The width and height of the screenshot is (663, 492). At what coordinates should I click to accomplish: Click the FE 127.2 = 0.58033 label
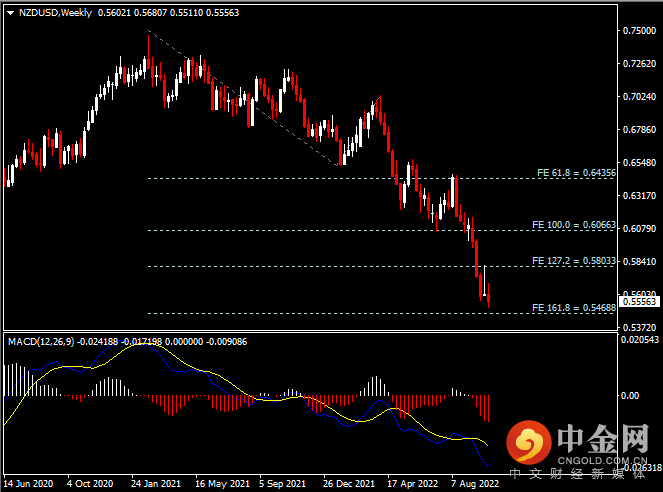click(574, 261)
